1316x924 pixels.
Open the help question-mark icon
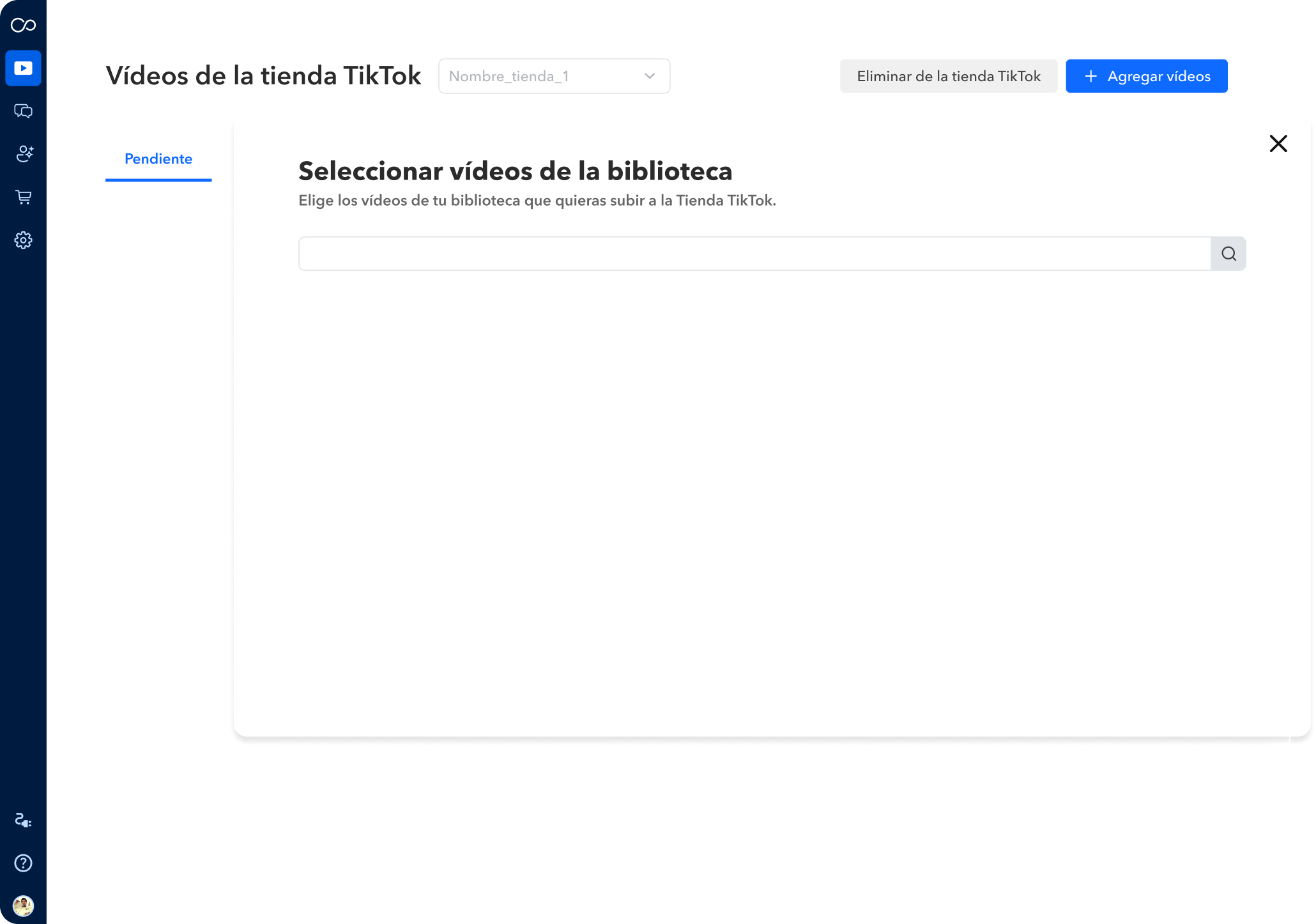click(23, 863)
